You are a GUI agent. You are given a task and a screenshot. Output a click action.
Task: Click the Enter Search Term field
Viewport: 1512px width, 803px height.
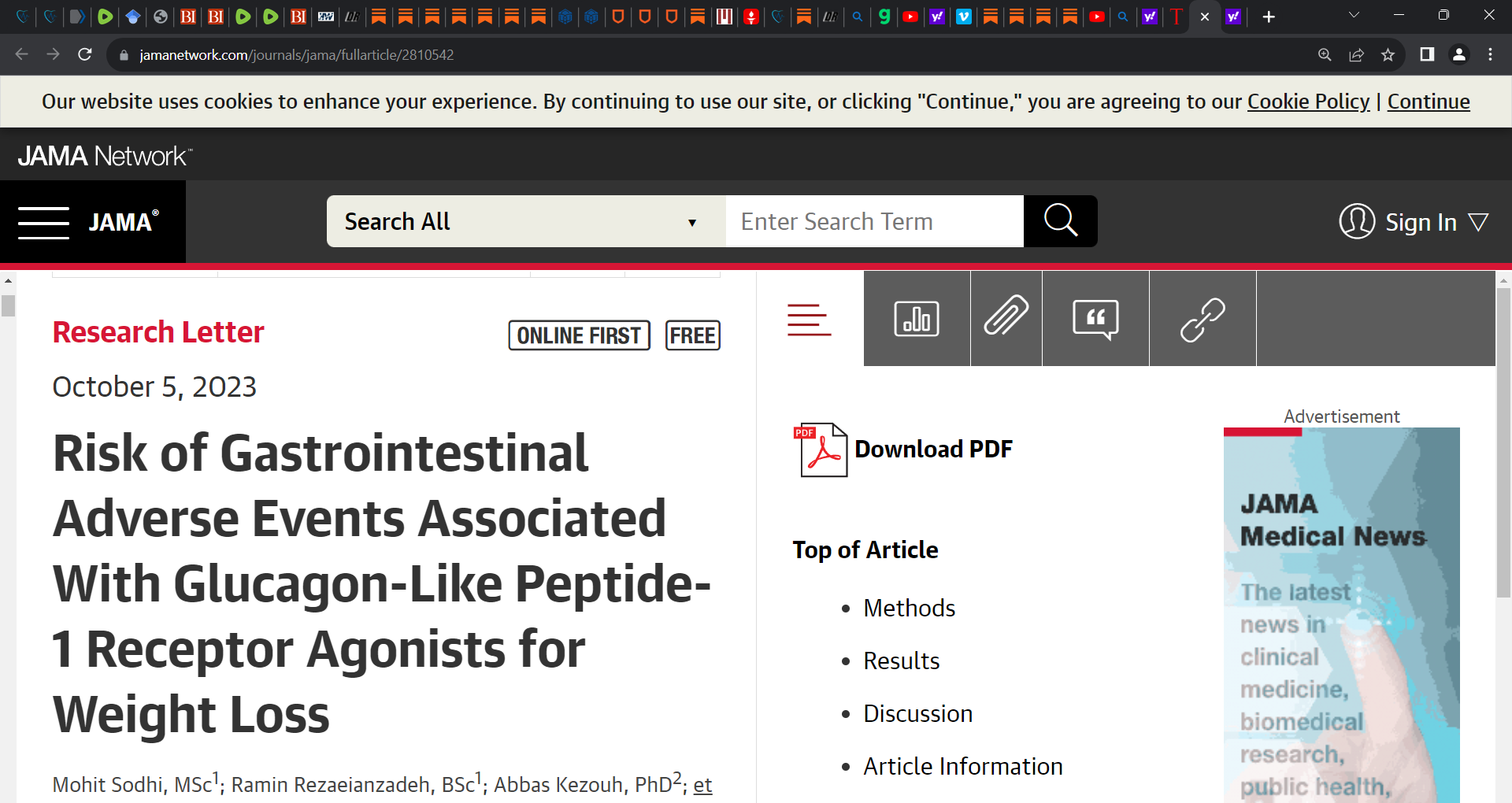click(874, 221)
